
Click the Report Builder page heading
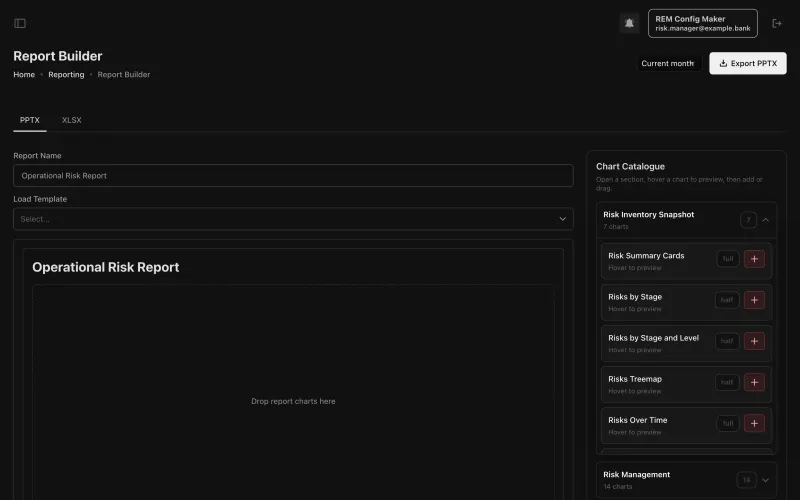tap(58, 56)
